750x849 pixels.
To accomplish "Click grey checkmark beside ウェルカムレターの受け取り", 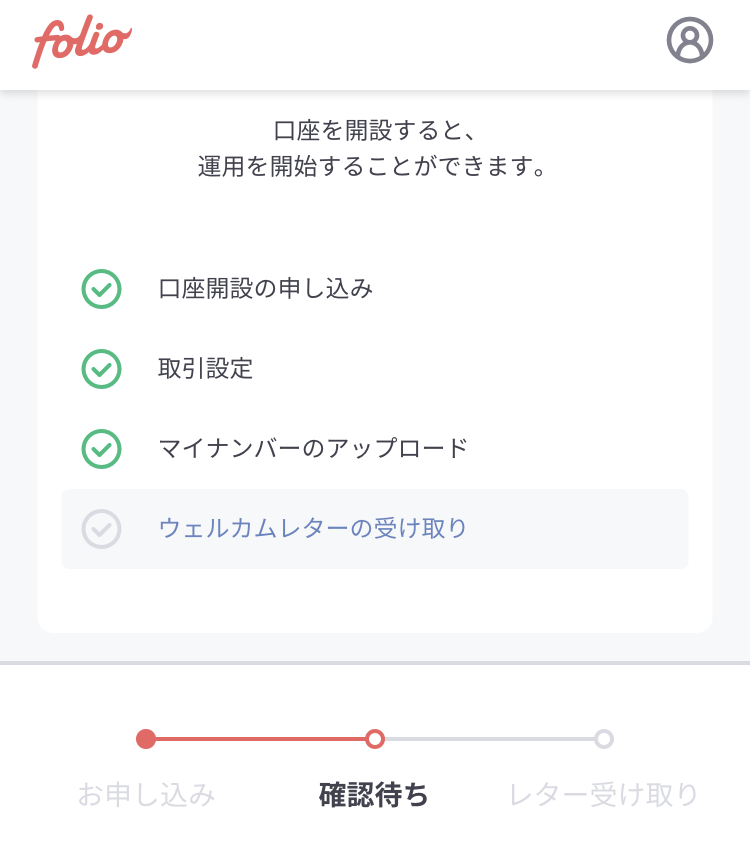I will click(101, 529).
